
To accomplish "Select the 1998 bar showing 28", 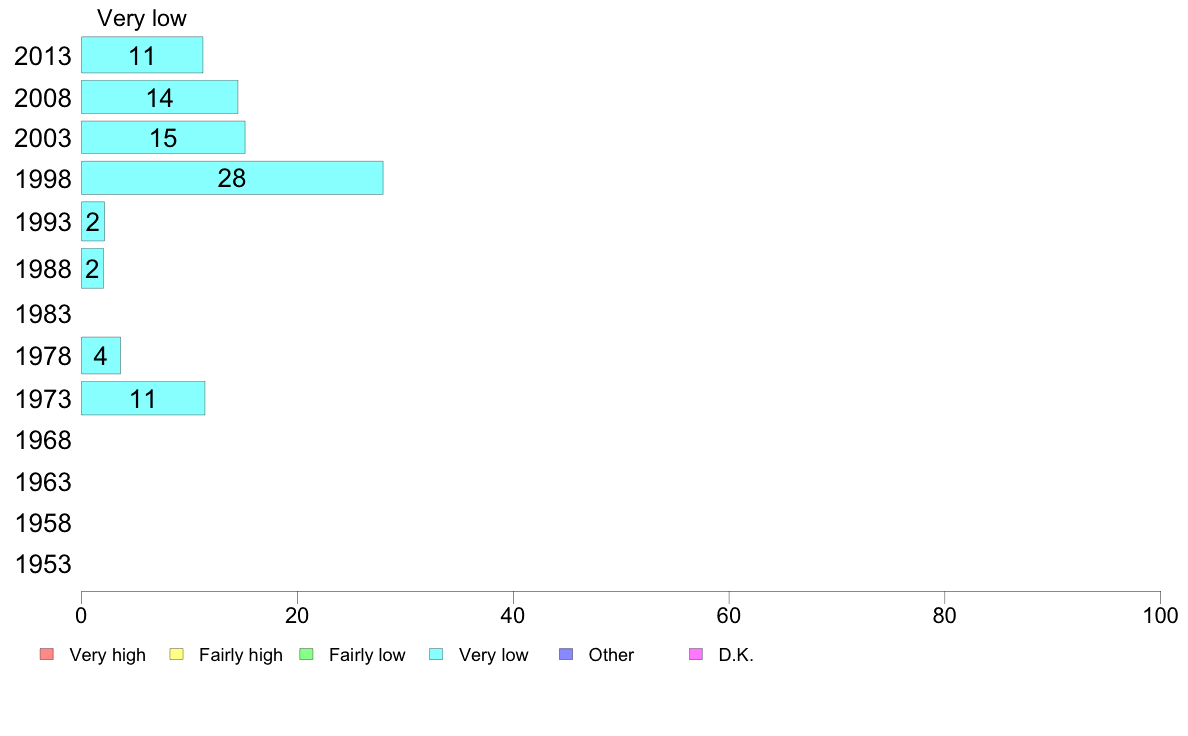I will (233, 178).
